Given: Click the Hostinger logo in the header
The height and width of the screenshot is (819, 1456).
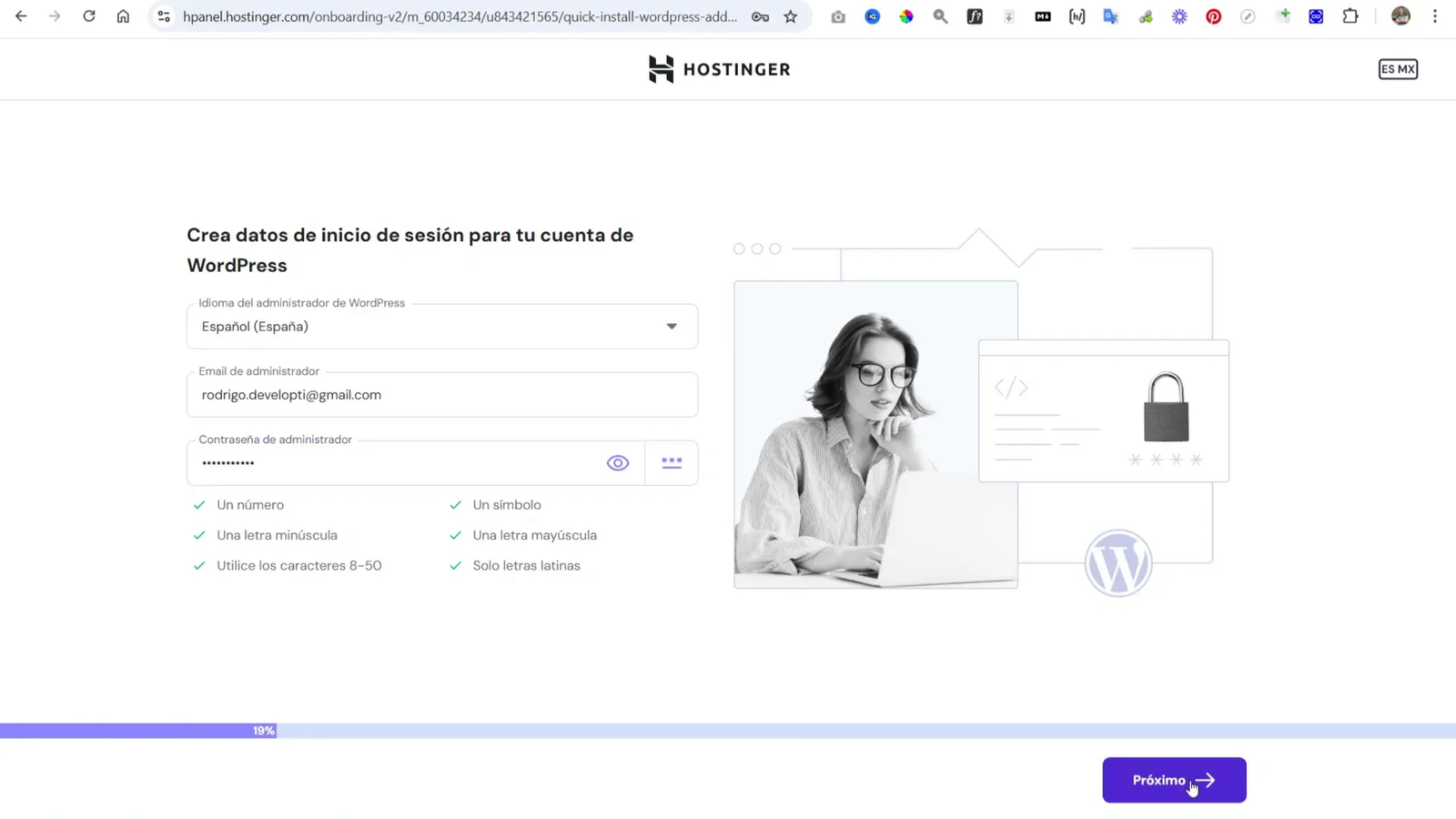Looking at the screenshot, I should pyautogui.click(x=719, y=69).
